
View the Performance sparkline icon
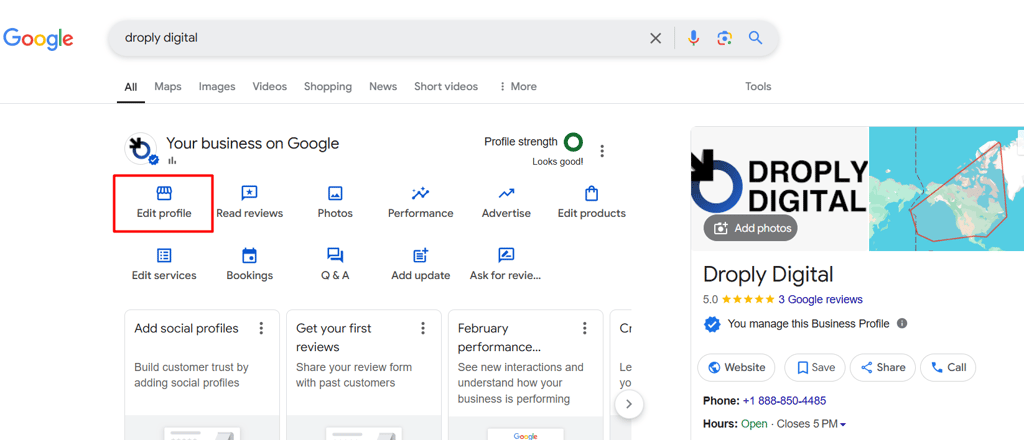[x=420, y=193]
